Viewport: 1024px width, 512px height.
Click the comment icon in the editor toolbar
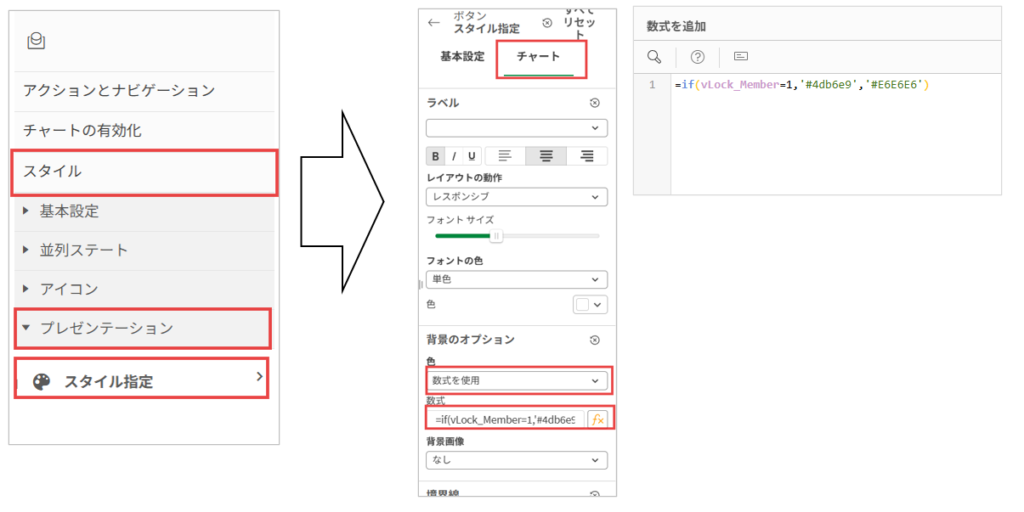pos(741,56)
